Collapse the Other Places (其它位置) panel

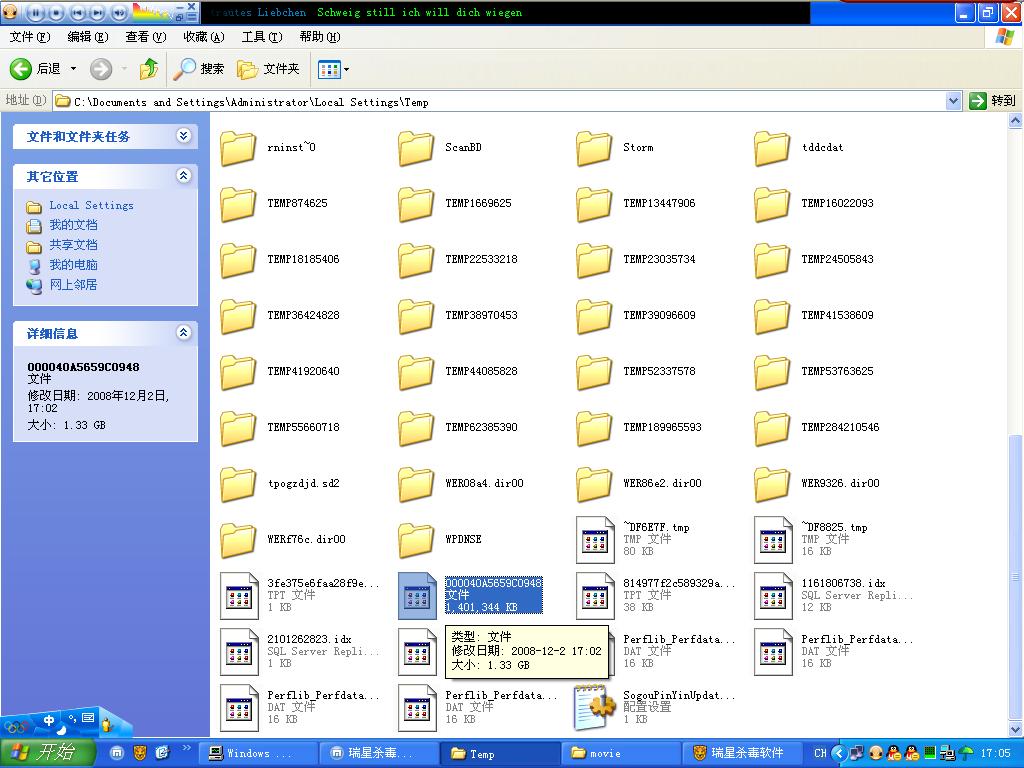click(x=183, y=176)
